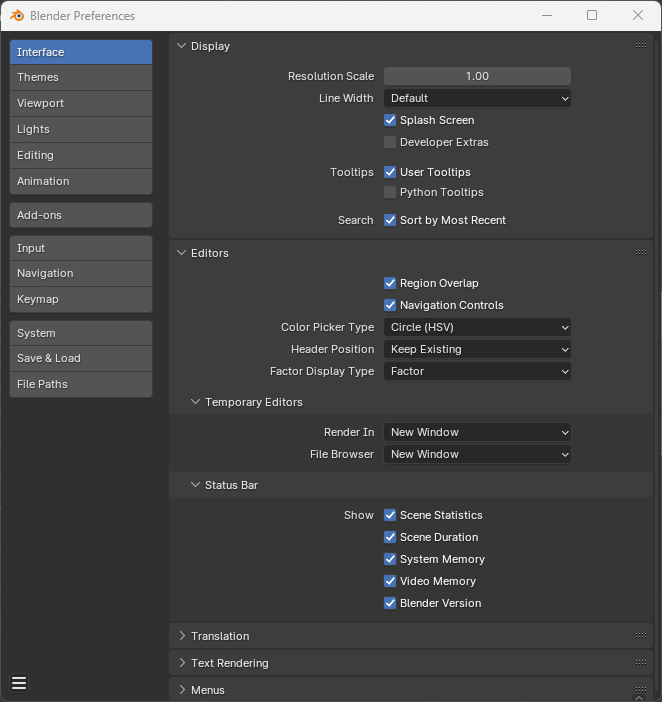Collapse Temporary Editors subpanel
Screen dimensions: 662x702
tap(195, 402)
